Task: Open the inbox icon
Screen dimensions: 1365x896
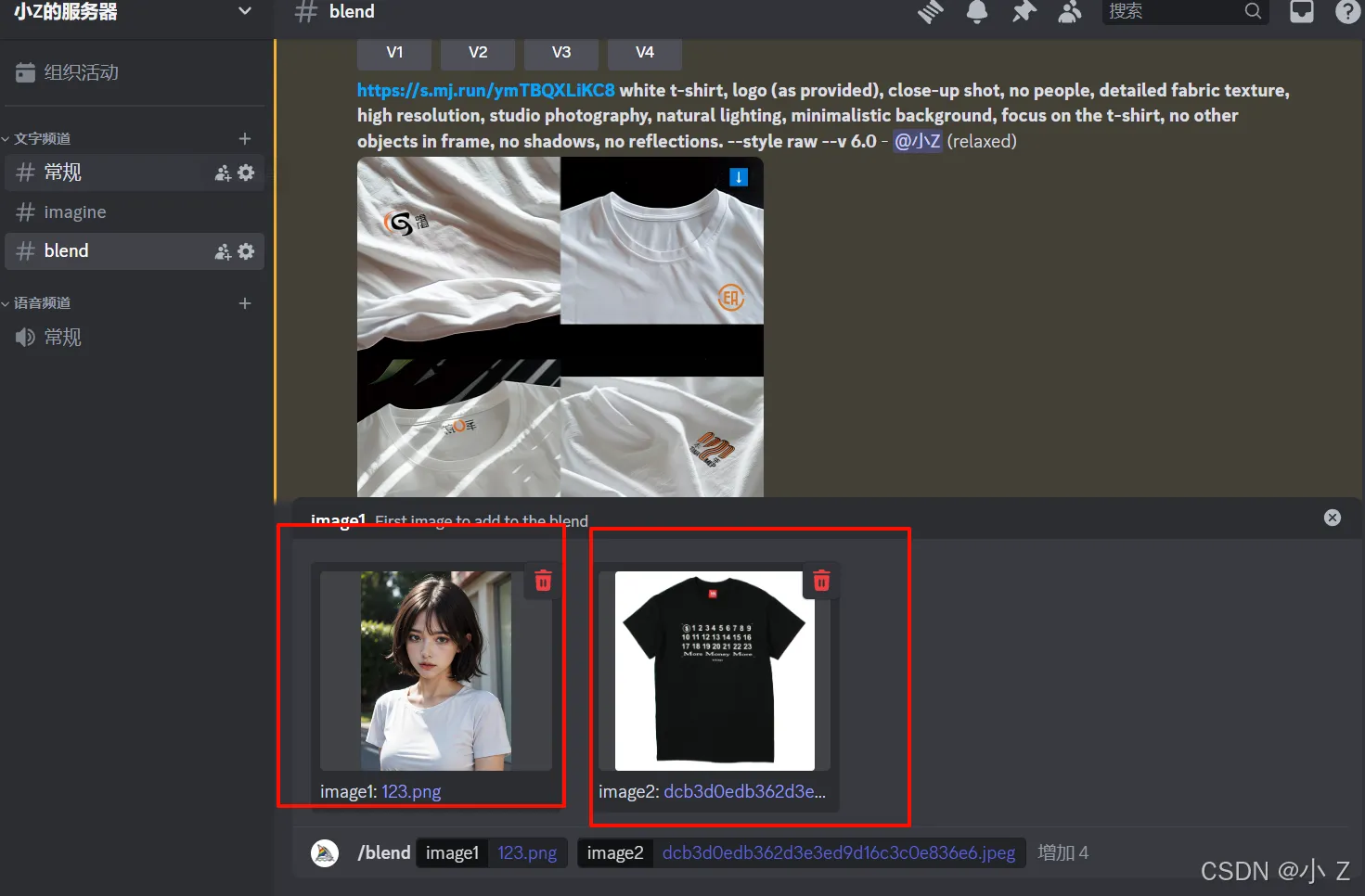Action: pos(1302,11)
